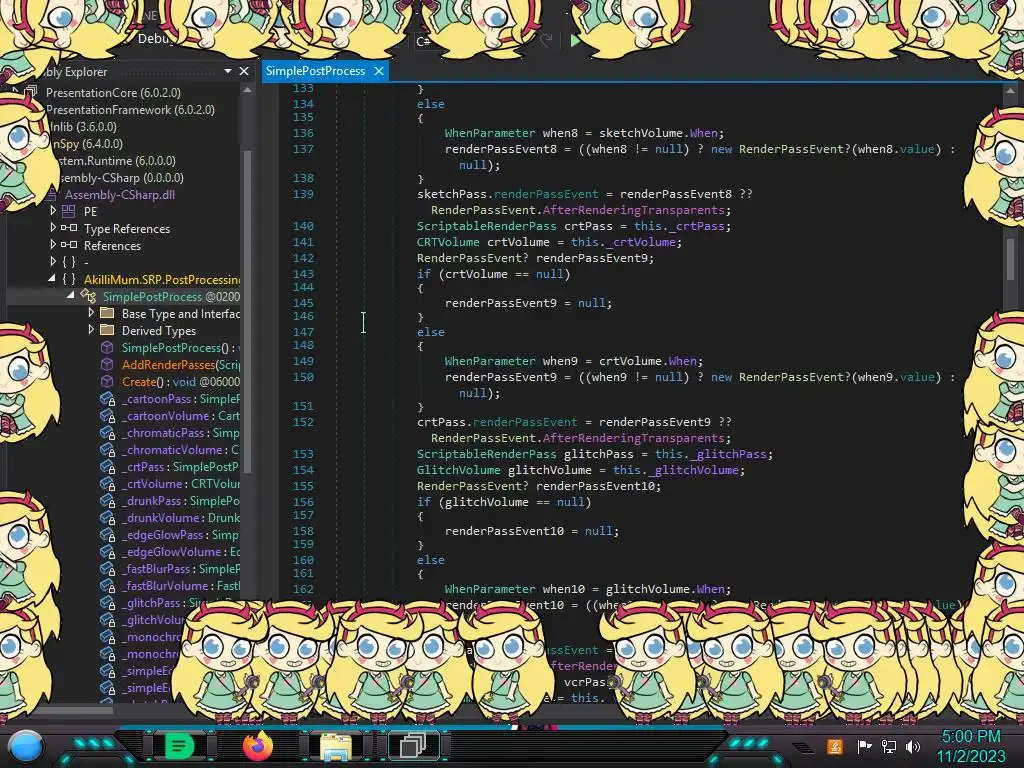This screenshot has width=1024, height=768.
Task: Click WhenParameter type on line 149
Action: click(490, 360)
